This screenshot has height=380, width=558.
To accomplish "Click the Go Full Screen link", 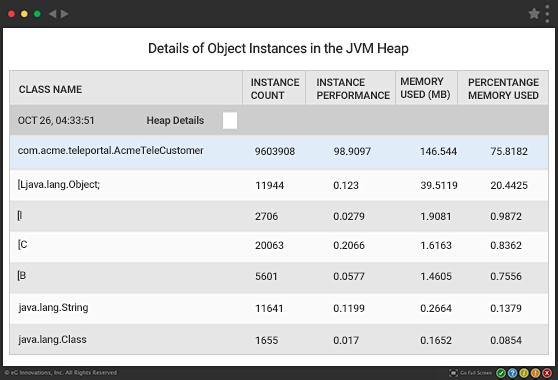I will (x=476, y=373).
